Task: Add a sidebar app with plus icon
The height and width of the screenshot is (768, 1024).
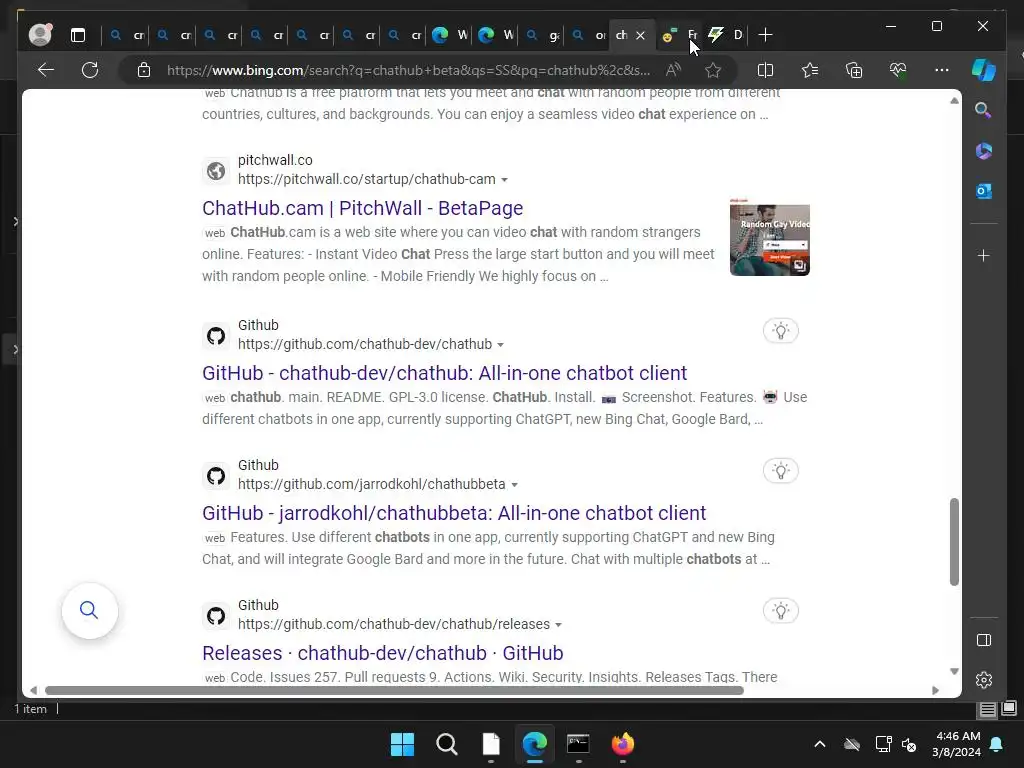Action: coord(984,255)
